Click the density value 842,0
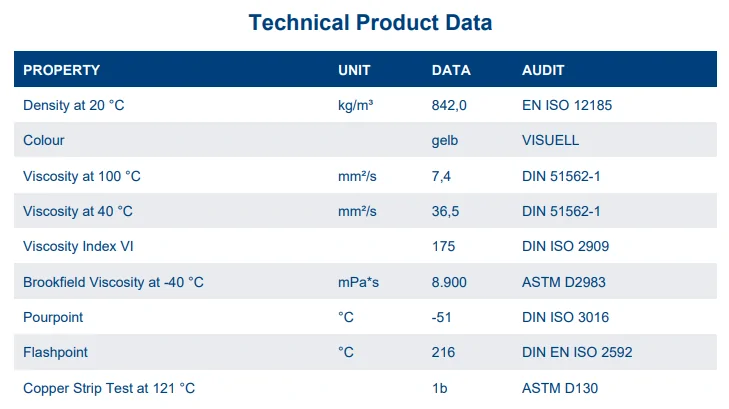The width and height of the screenshot is (729, 409). 449,106
